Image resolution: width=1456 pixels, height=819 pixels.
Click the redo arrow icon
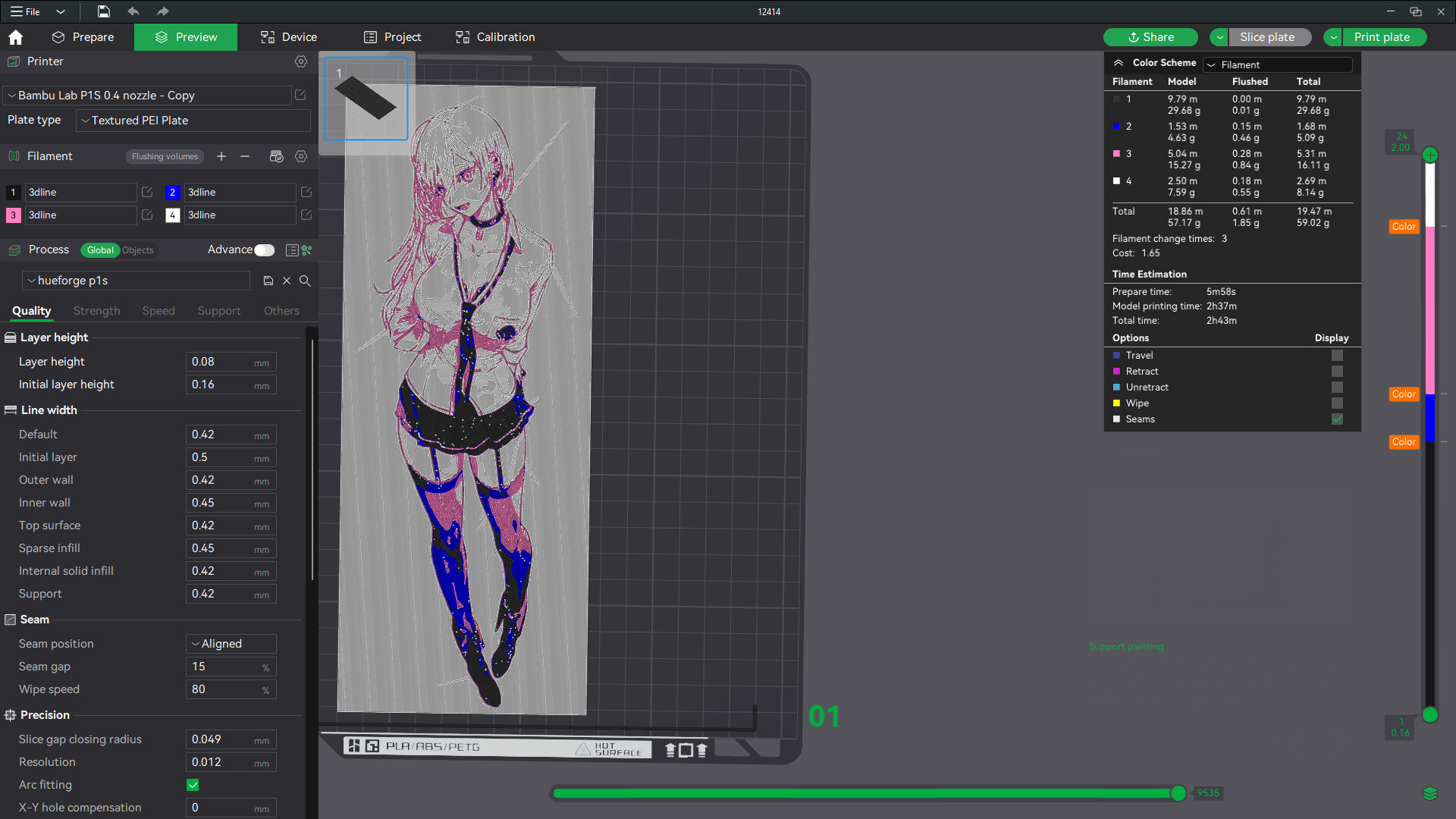162,11
